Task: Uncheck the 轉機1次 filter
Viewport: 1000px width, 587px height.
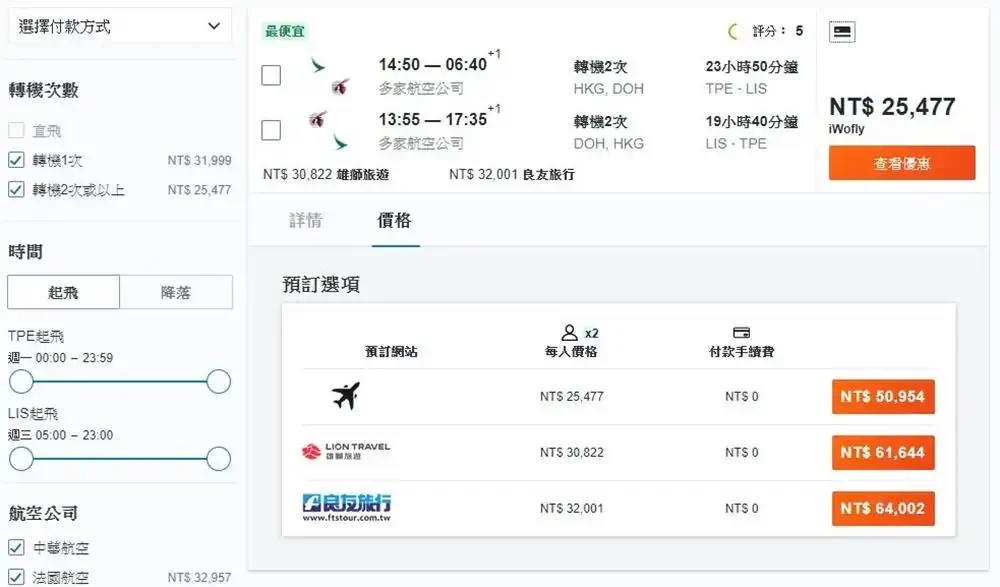Action: [x=16, y=160]
